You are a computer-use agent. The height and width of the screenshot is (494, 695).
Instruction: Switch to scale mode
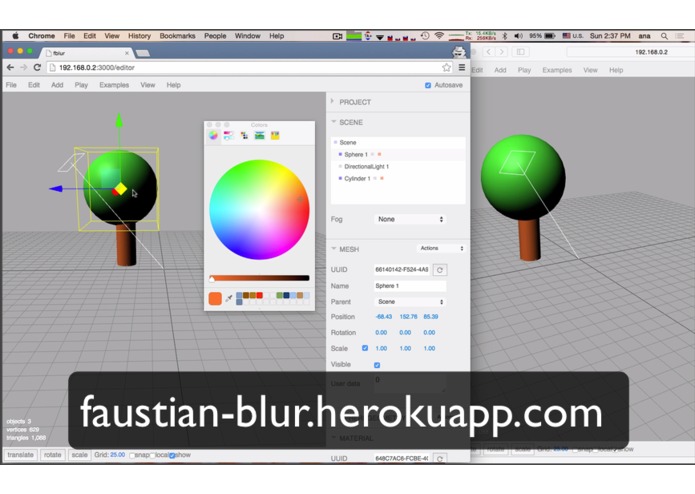click(x=79, y=455)
